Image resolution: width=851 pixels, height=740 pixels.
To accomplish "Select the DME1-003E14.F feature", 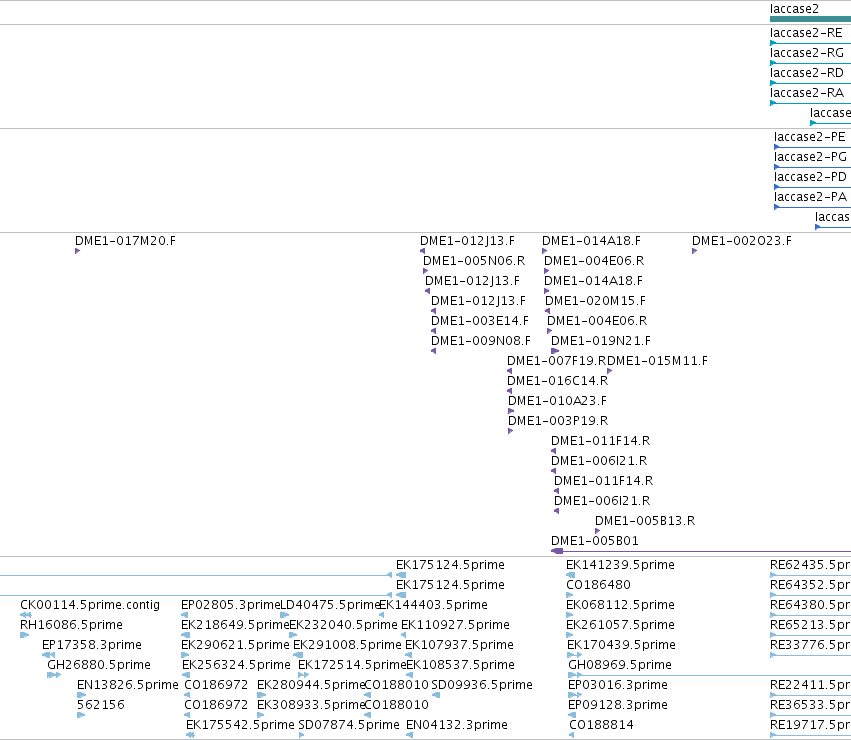I will pos(479,321).
